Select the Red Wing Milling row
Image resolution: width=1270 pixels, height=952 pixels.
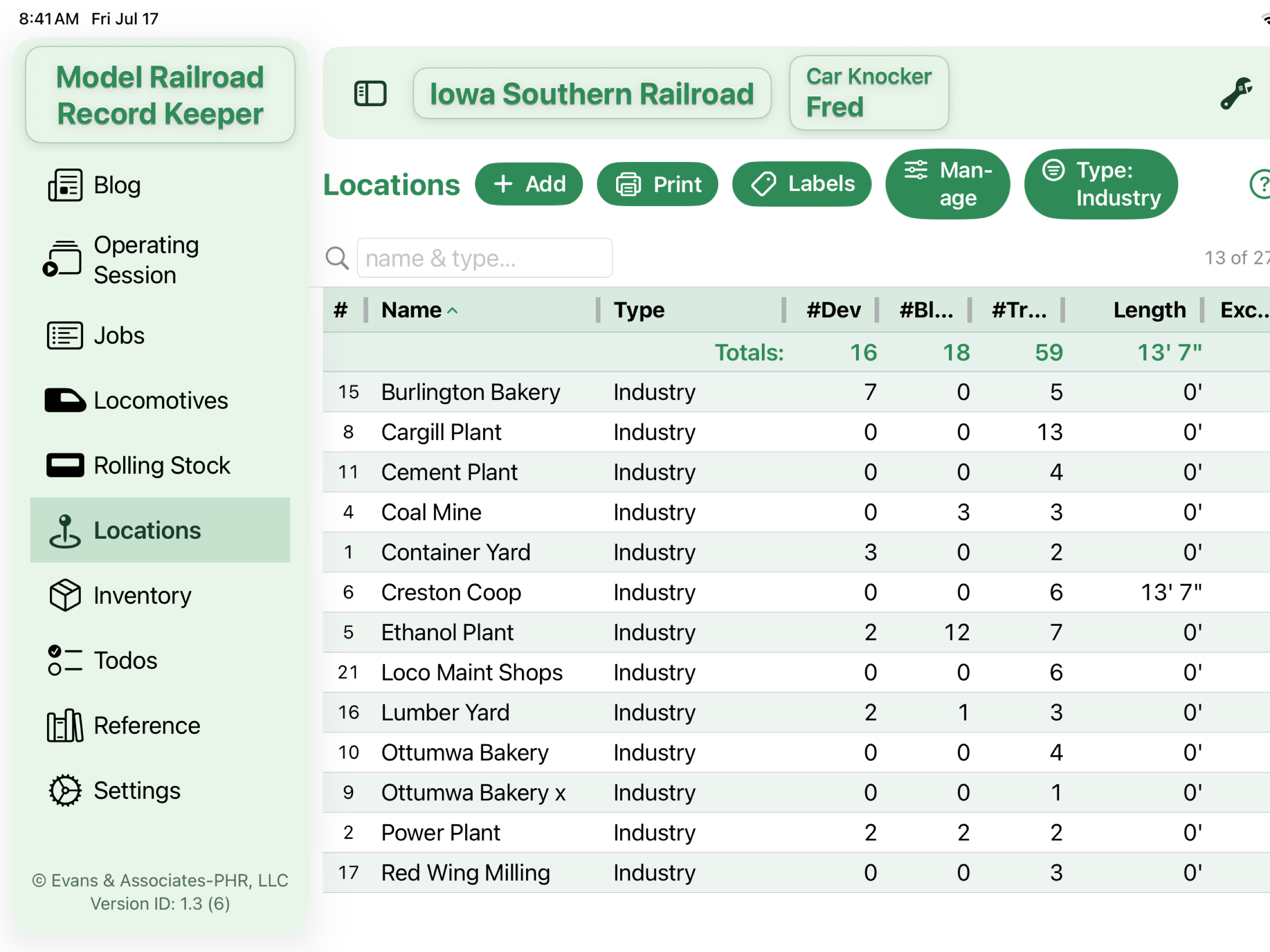(797, 873)
